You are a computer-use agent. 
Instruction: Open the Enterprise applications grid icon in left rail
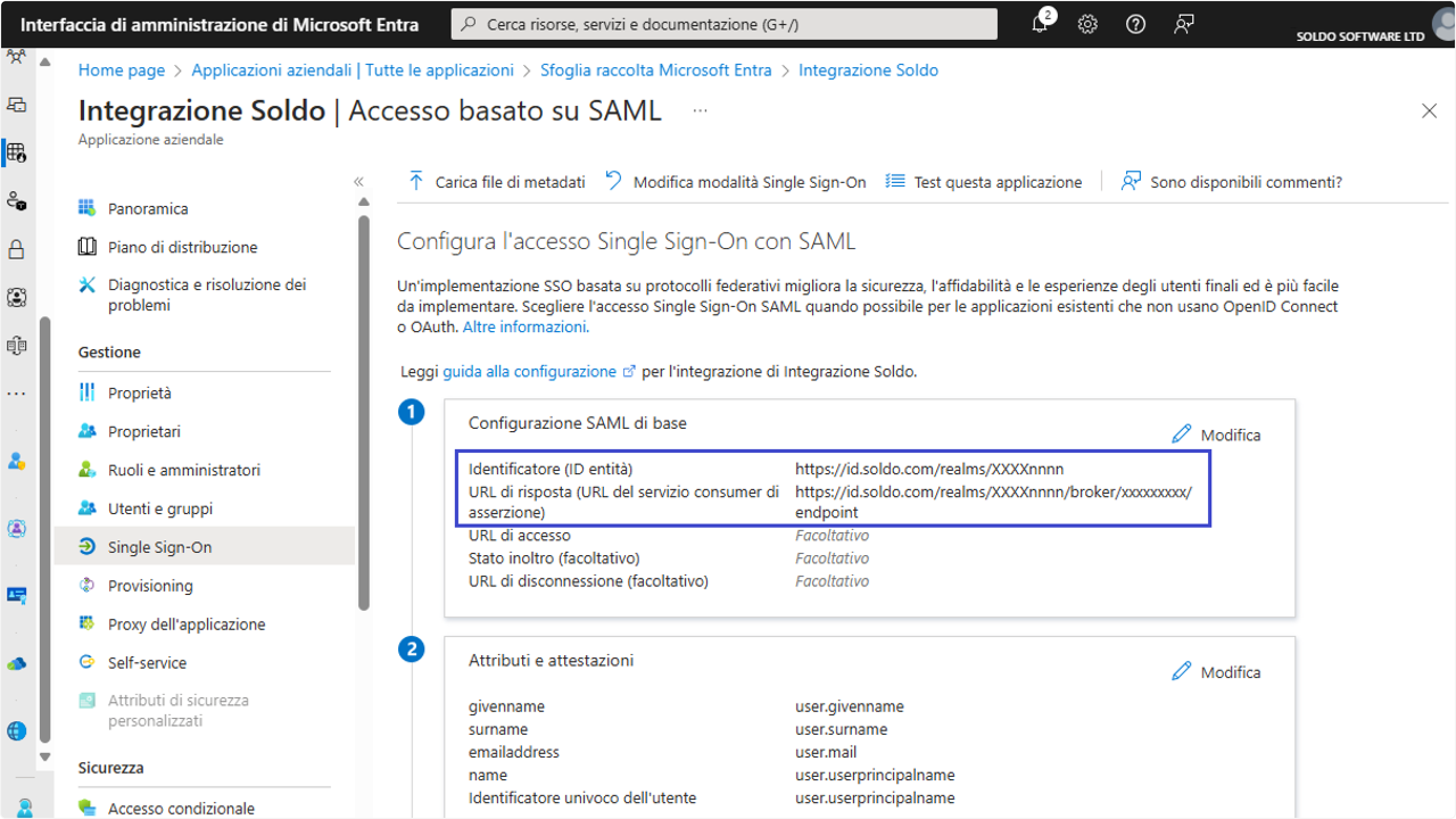coord(16,152)
